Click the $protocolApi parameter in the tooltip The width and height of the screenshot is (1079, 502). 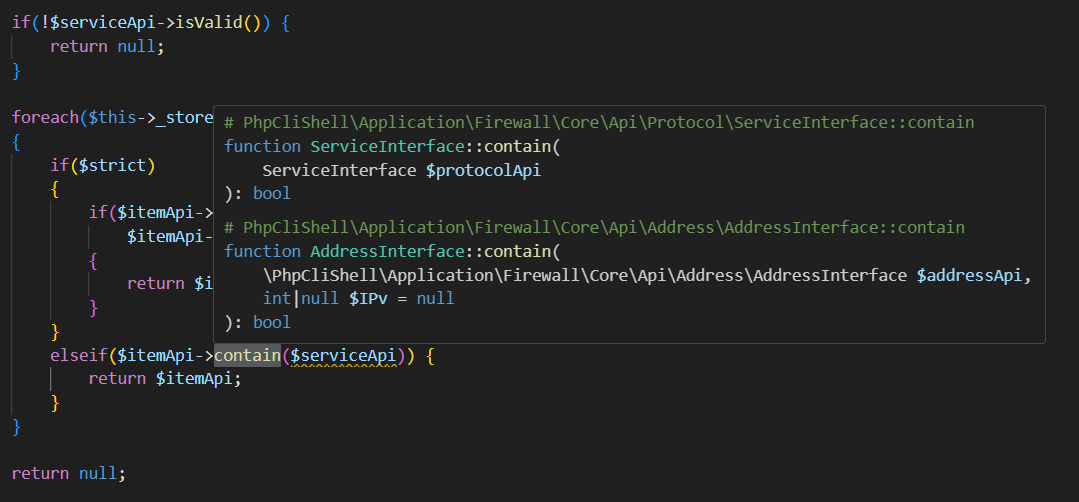pyautogui.click(x=483, y=170)
